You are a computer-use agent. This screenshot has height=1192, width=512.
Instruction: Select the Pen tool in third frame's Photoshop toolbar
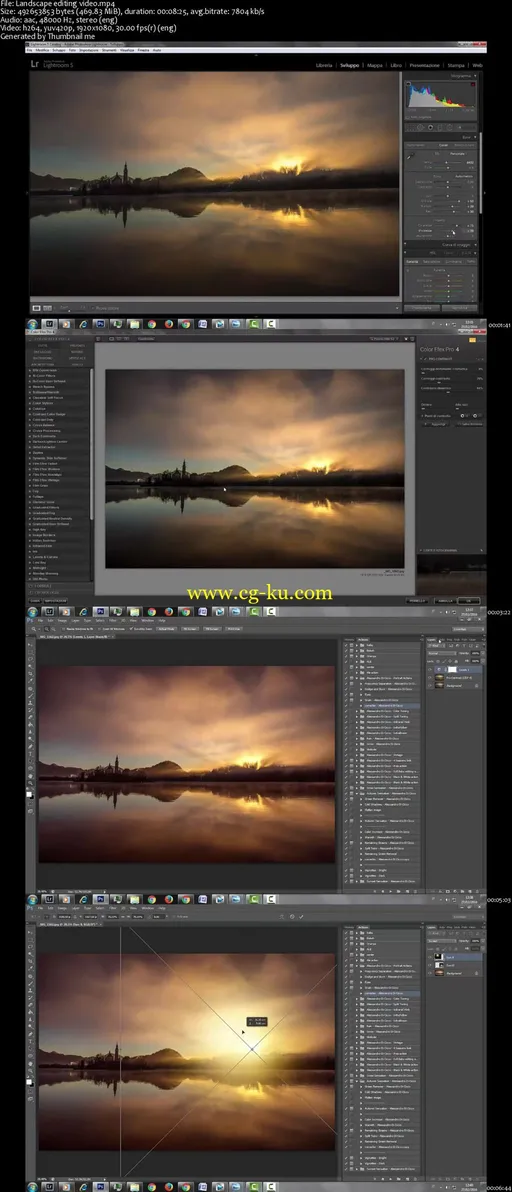click(x=30, y=747)
